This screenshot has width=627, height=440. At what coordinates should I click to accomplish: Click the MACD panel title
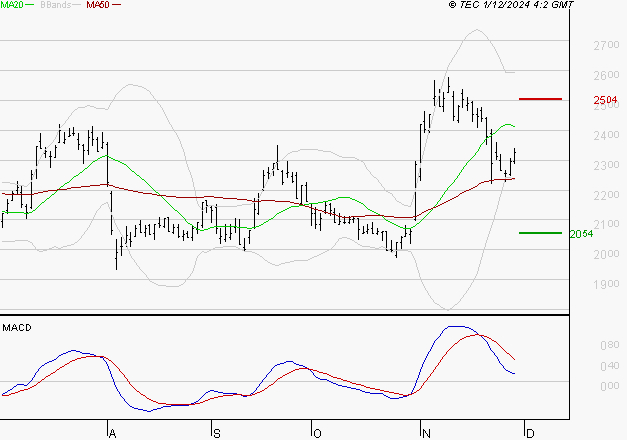[16, 327]
